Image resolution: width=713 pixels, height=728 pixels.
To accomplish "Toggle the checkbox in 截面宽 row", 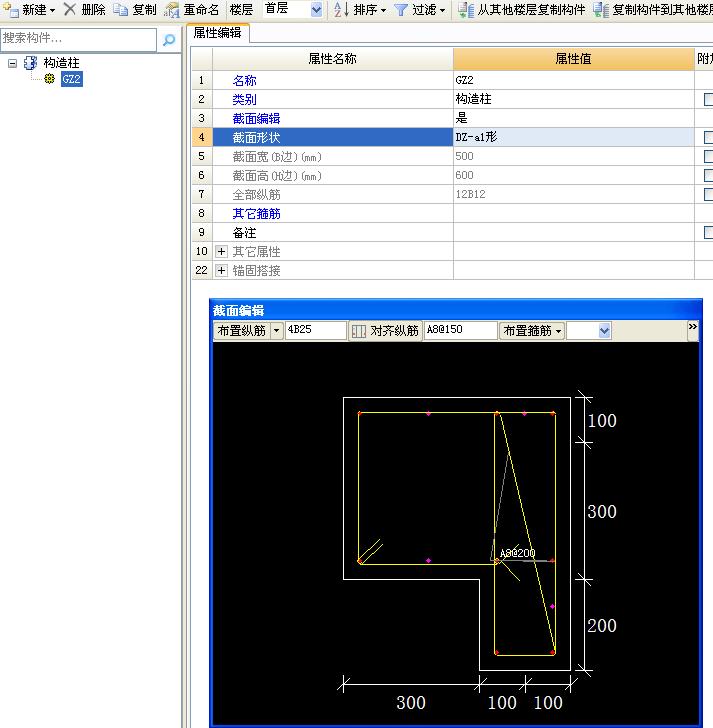I will (708, 156).
